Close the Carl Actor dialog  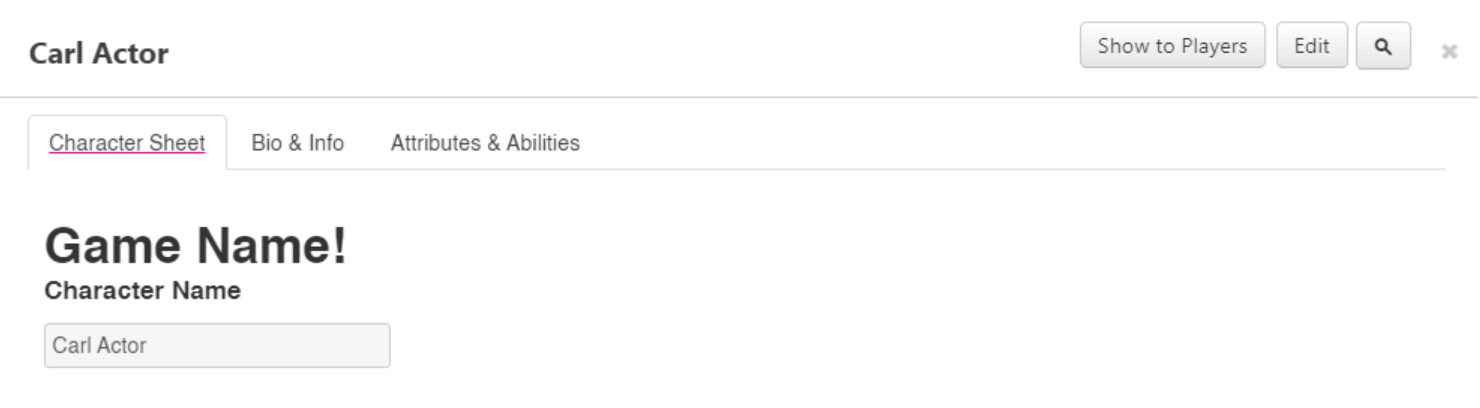point(1448,51)
